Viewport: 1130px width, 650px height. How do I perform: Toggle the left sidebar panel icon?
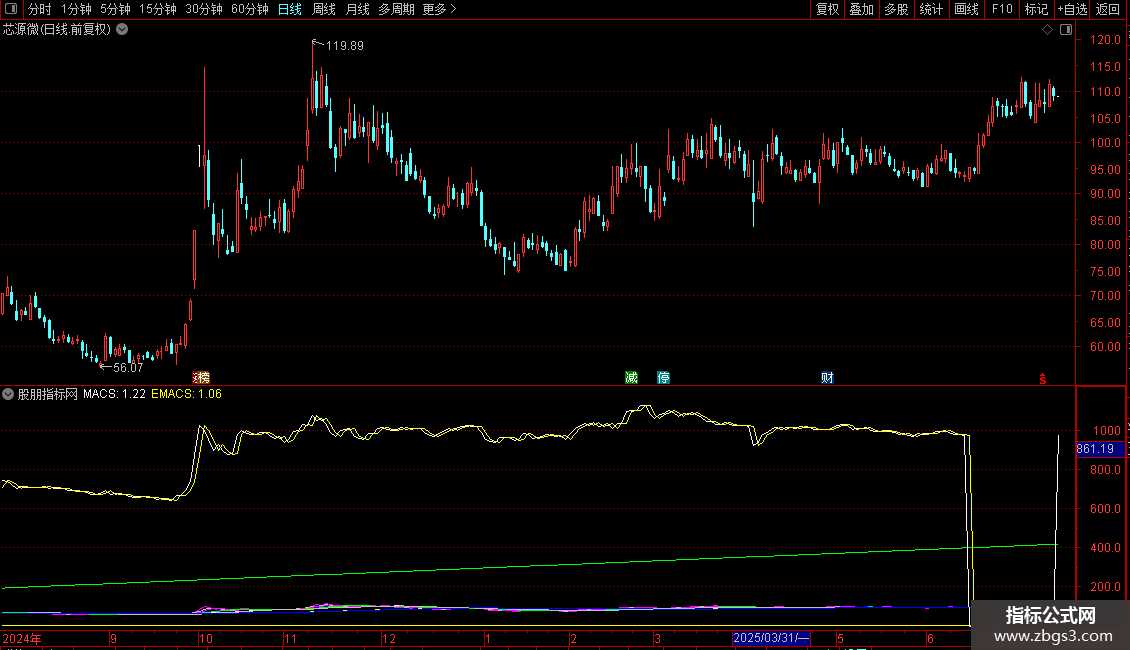click(10, 9)
